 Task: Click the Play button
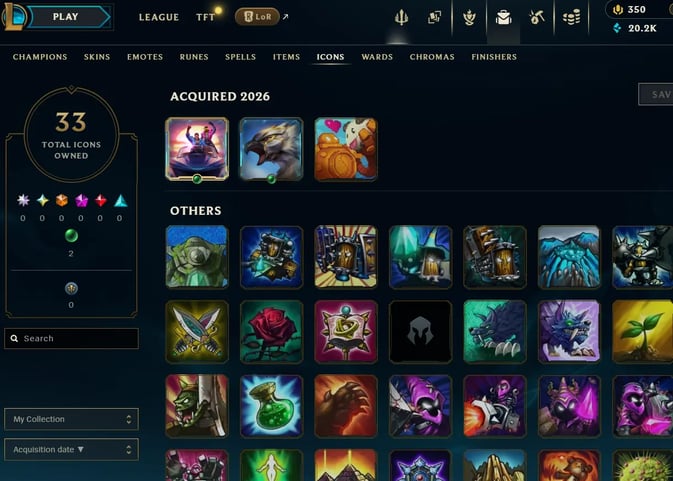coord(65,17)
